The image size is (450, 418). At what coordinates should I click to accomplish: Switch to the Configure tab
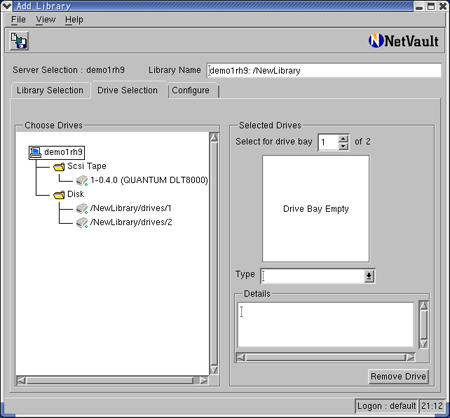tap(191, 91)
